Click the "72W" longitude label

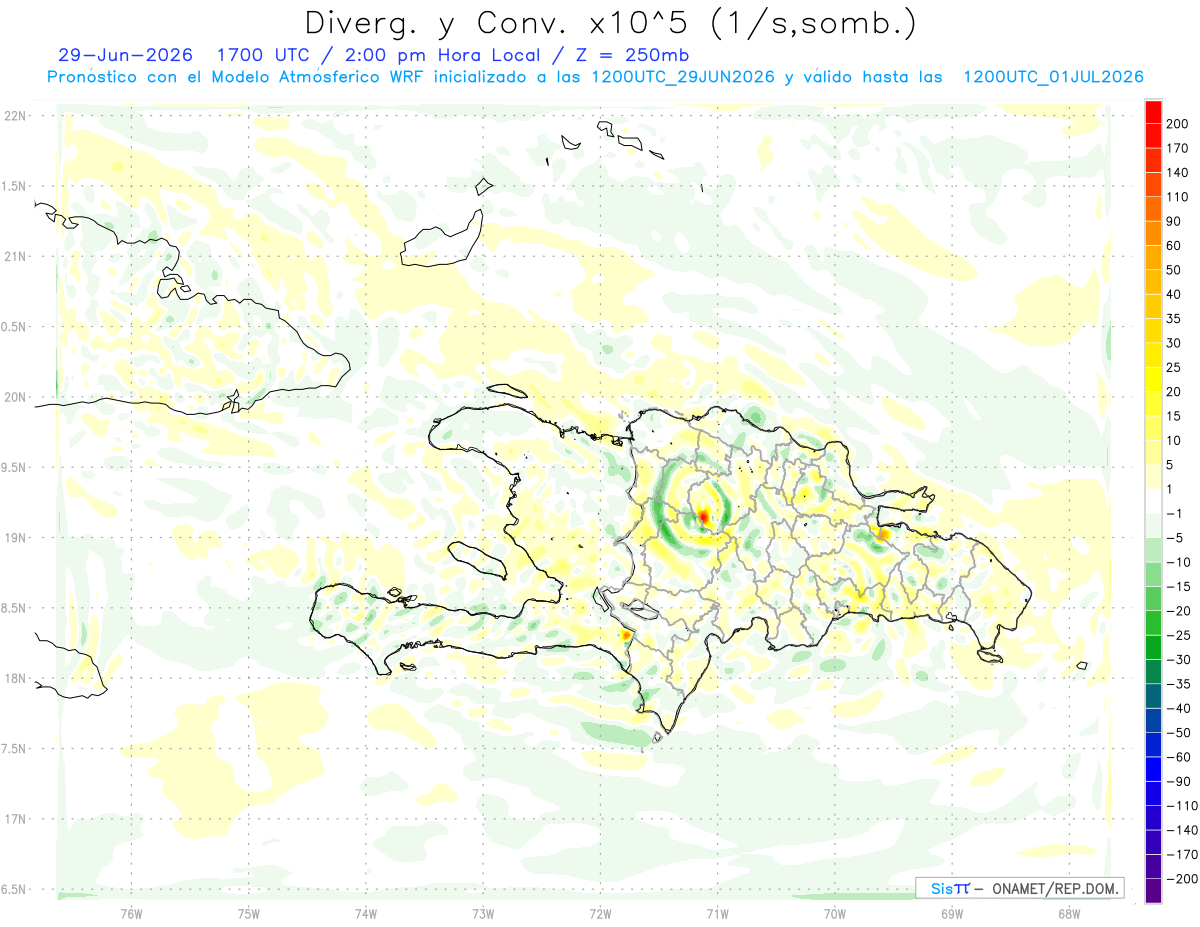[600, 913]
